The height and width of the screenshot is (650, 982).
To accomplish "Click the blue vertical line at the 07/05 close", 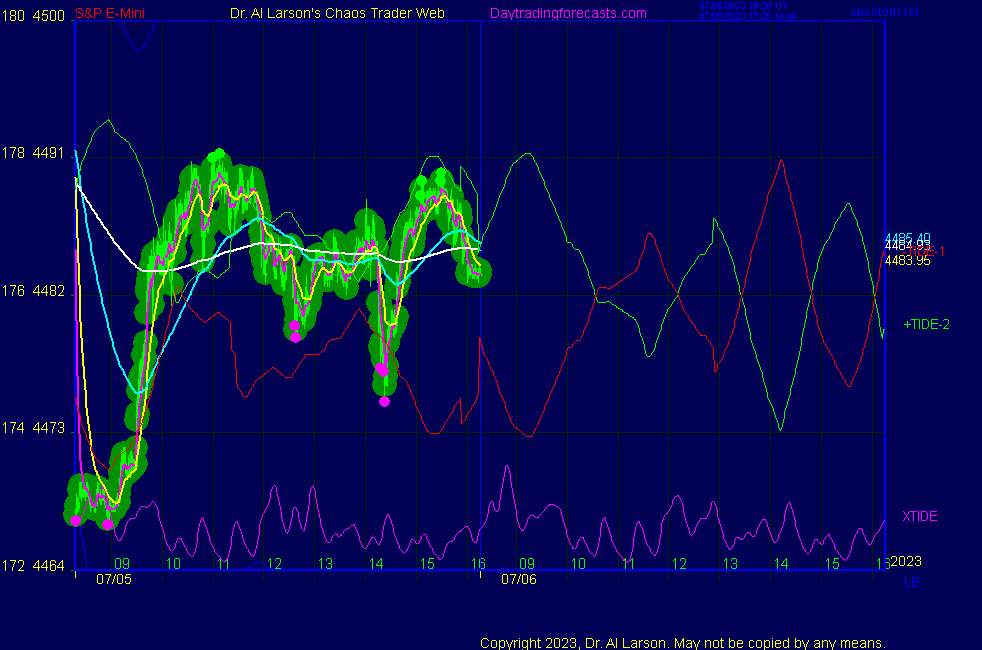I will point(480,294).
